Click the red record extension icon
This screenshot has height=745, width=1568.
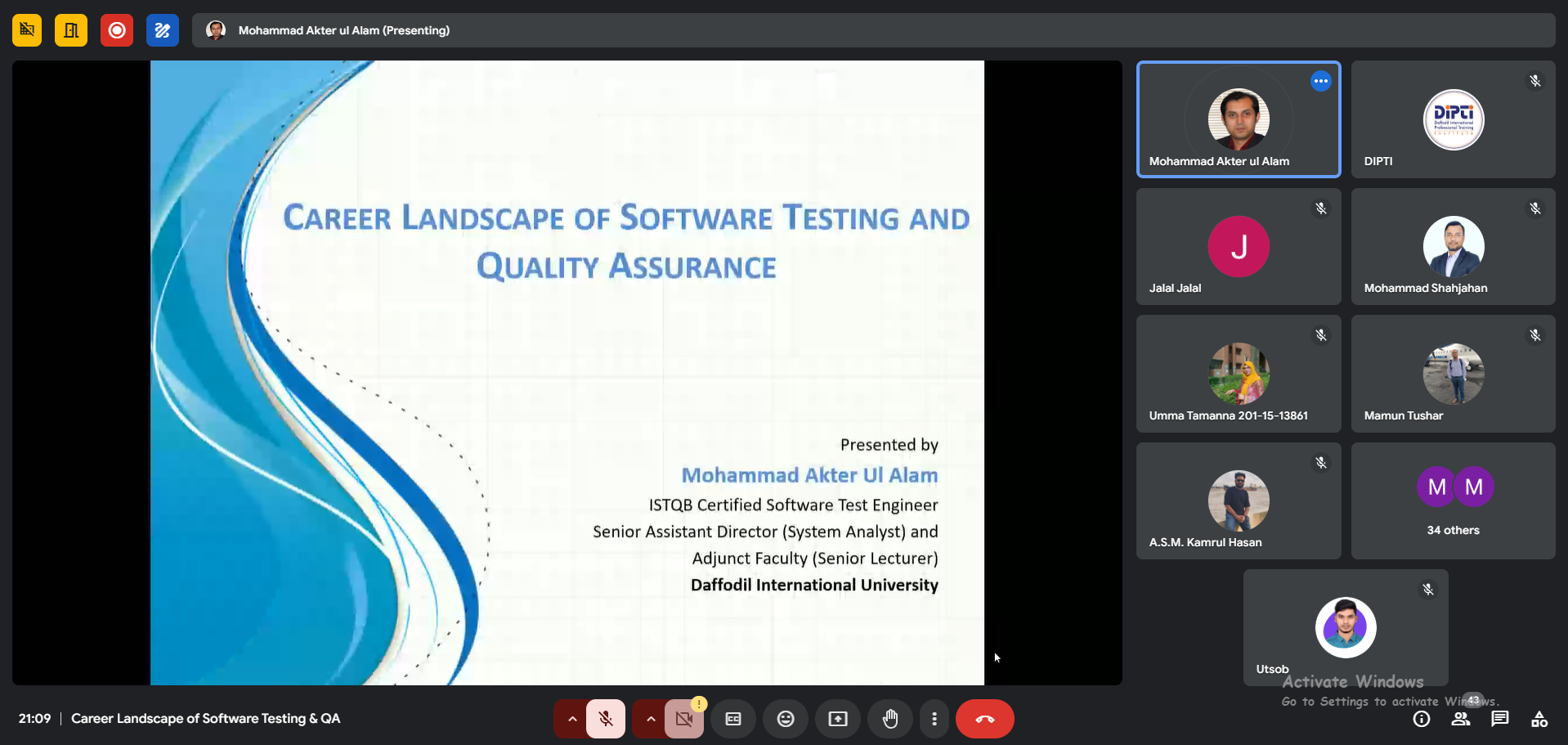click(117, 30)
